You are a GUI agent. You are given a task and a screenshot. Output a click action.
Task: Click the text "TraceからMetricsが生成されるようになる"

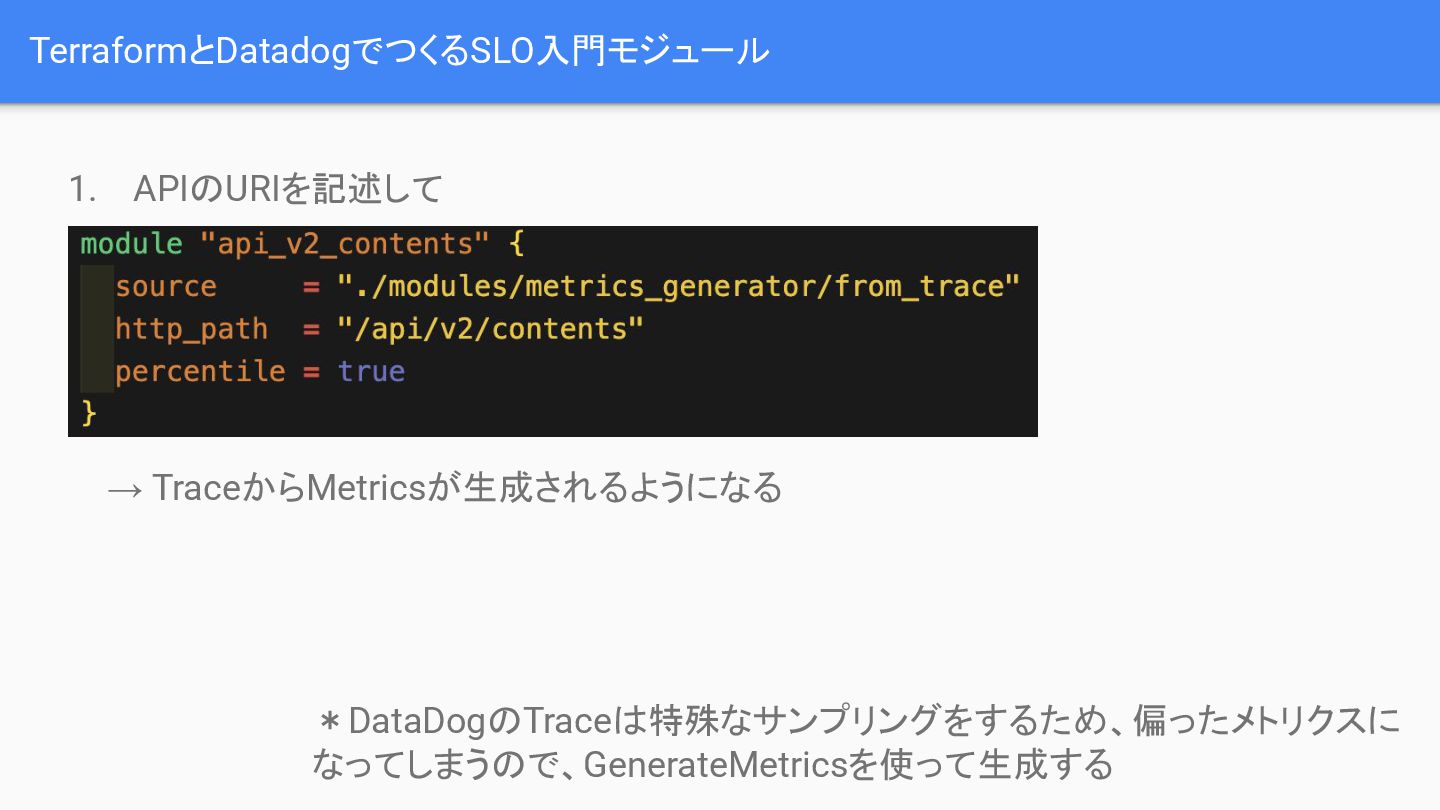(467, 489)
